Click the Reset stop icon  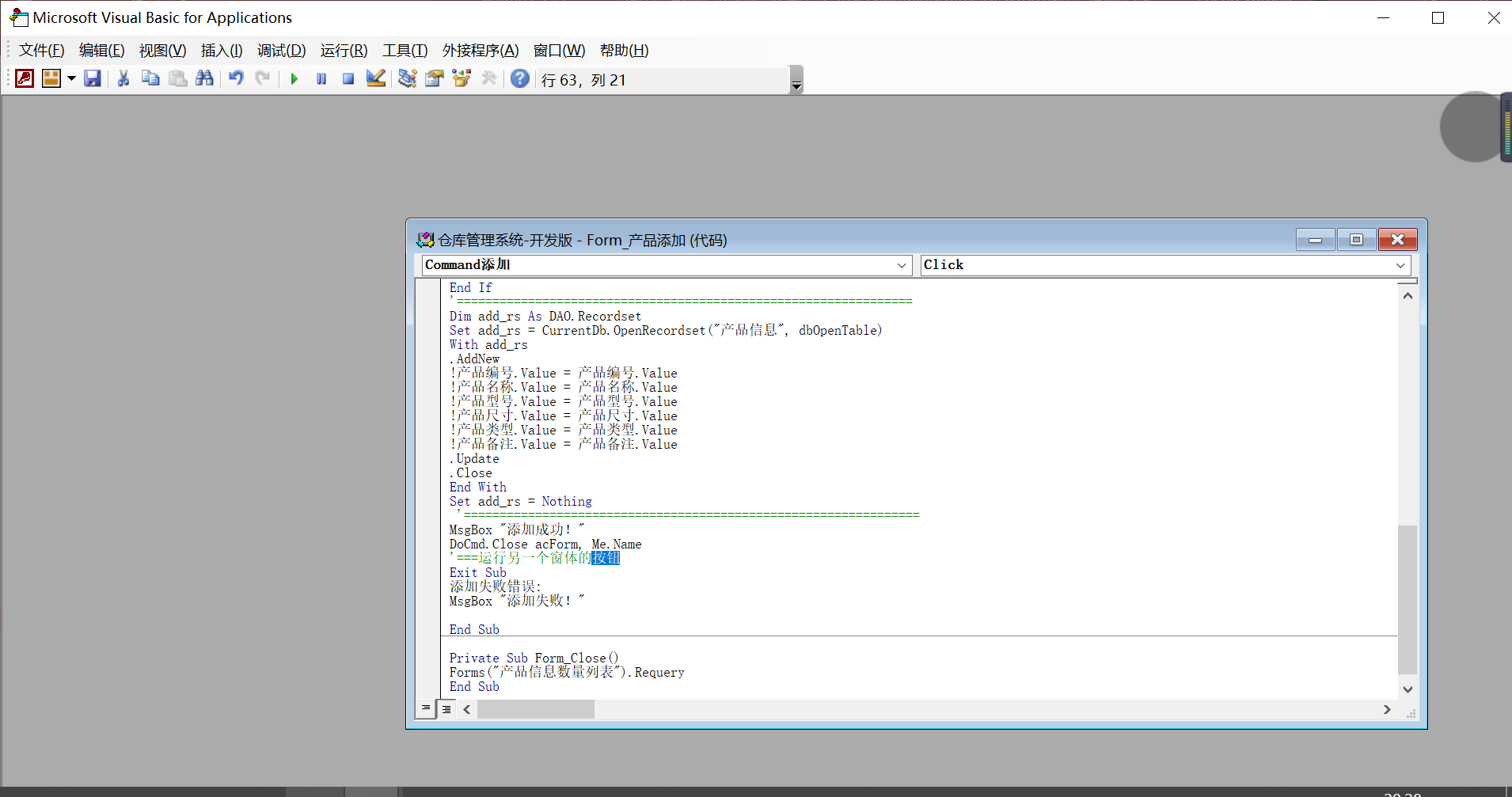[x=348, y=78]
